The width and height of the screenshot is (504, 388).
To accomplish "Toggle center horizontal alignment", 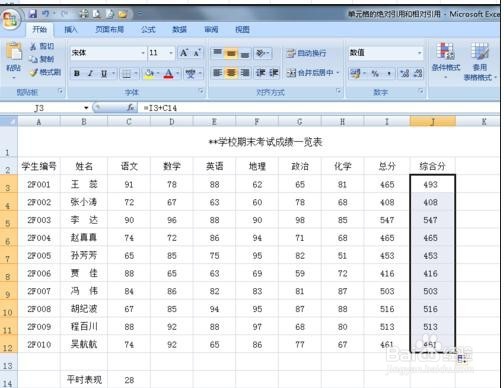I will 231,73.
